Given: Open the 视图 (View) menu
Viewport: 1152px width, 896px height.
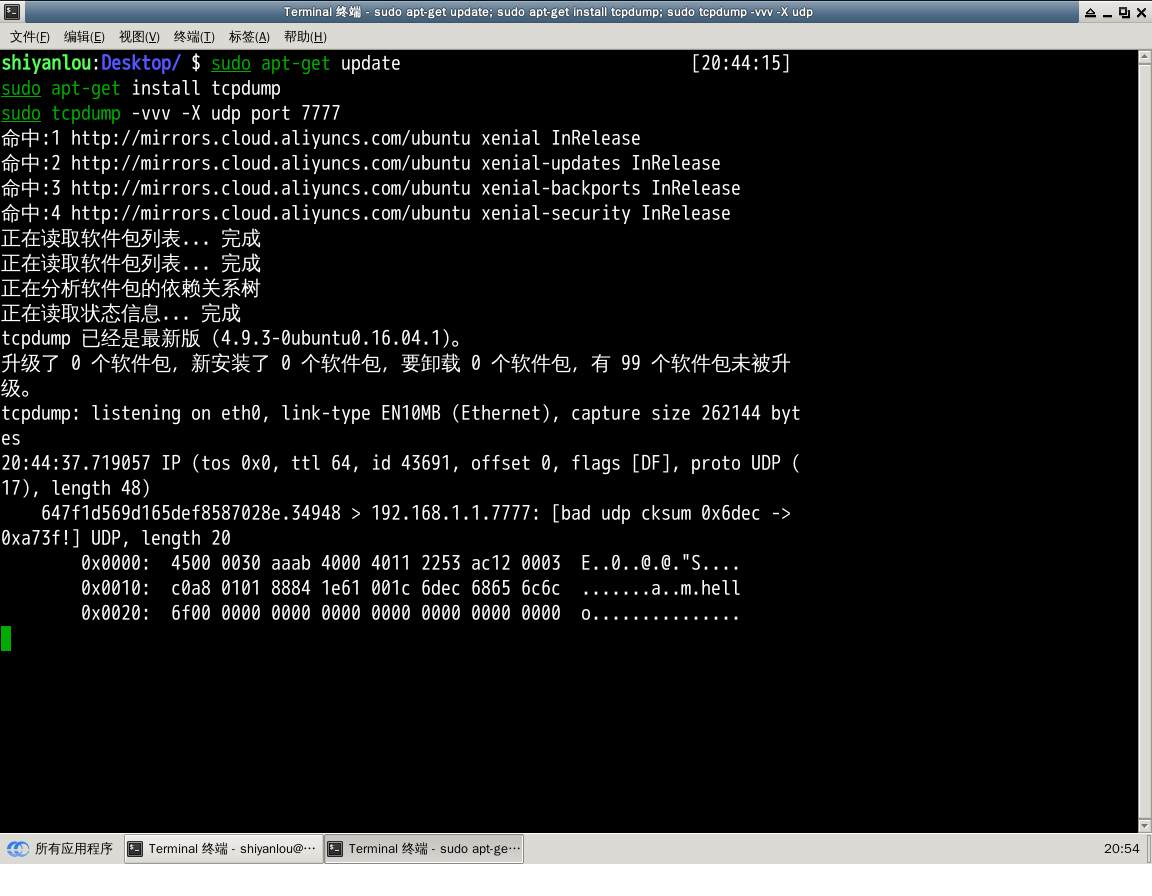Looking at the screenshot, I should (x=139, y=37).
